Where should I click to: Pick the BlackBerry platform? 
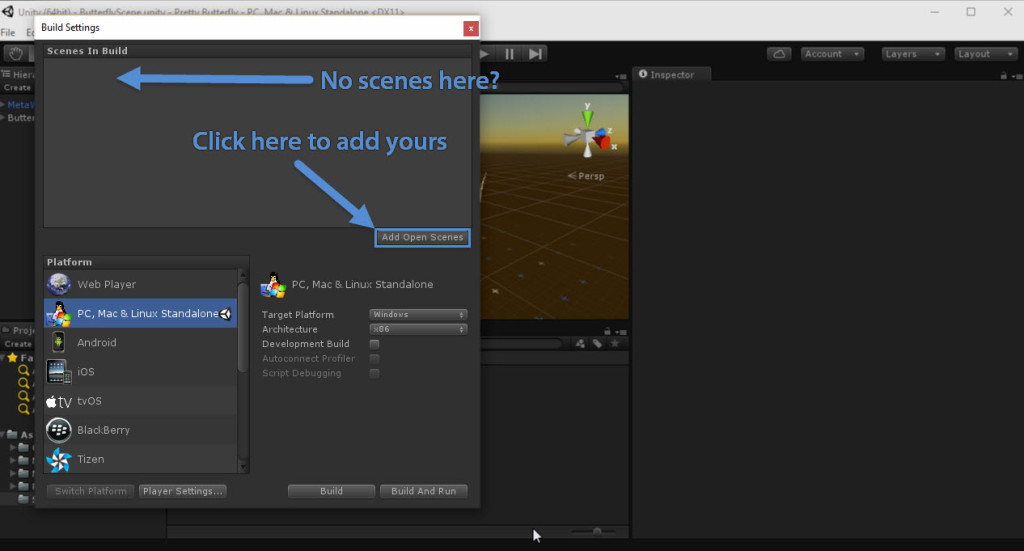tap(103, 430)
